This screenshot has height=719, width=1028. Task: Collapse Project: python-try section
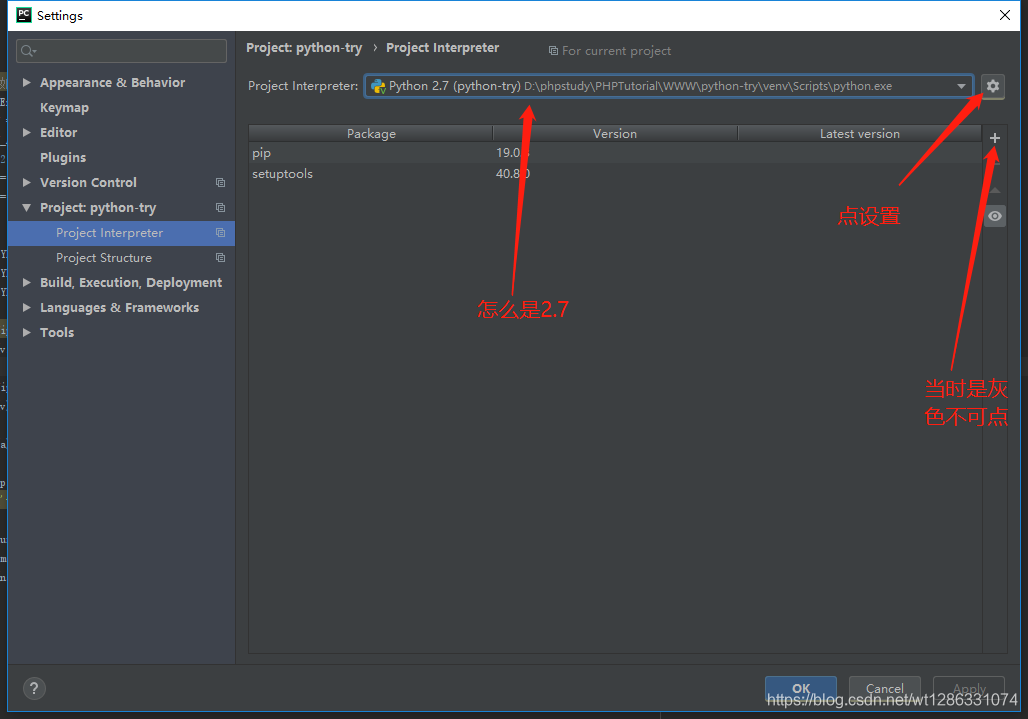pyautogui.click(x=27, y=208)
